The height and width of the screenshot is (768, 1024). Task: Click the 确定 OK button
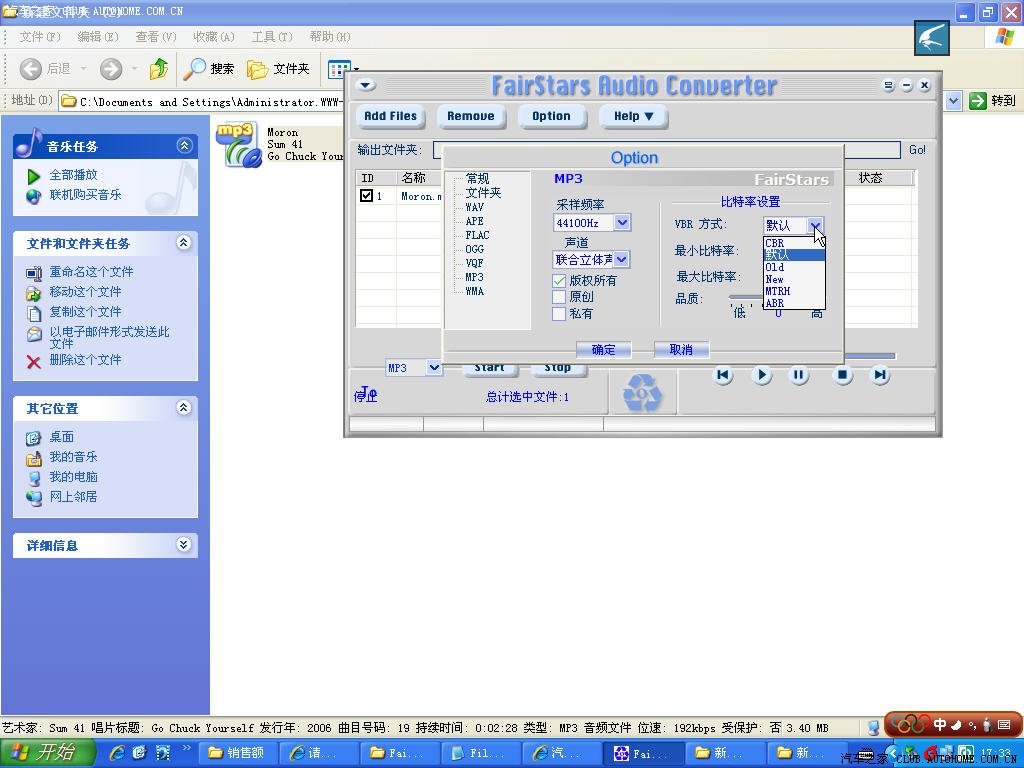click(603, 350)
